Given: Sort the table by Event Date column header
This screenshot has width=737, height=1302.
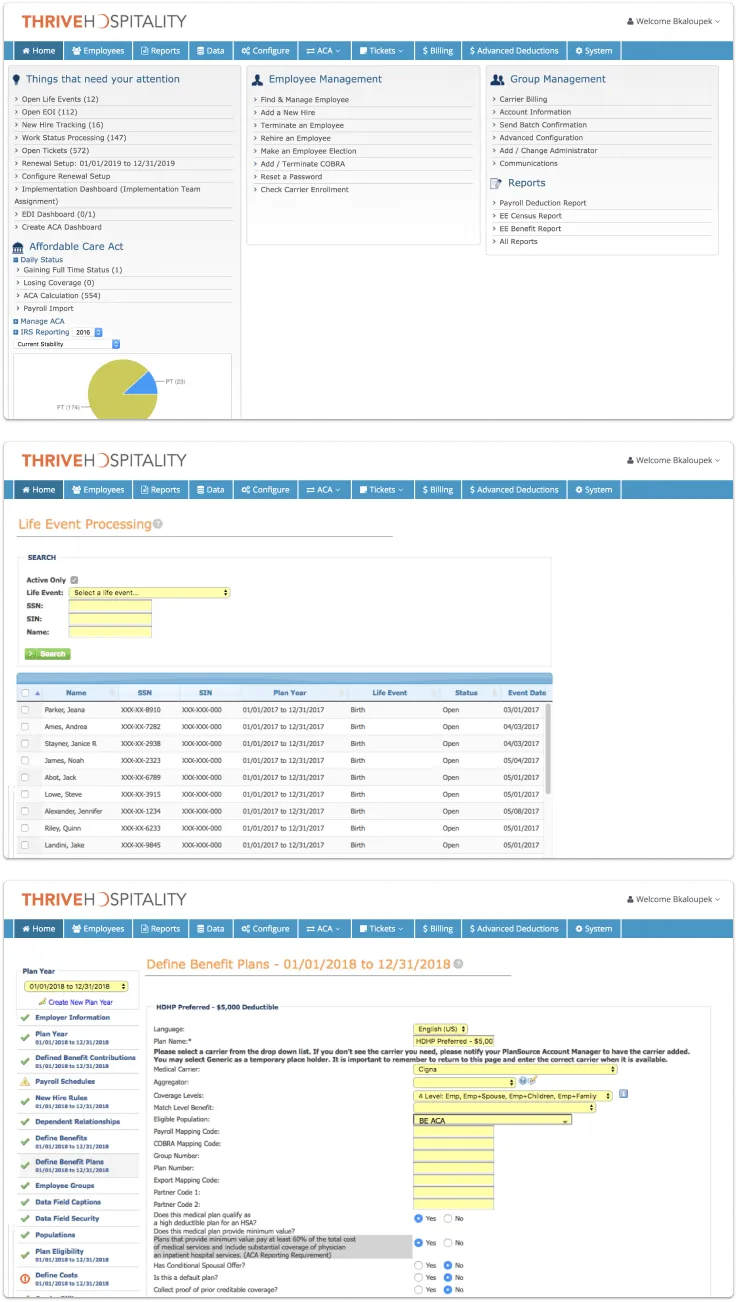Looking at the screenshot, I should (527, 693).
